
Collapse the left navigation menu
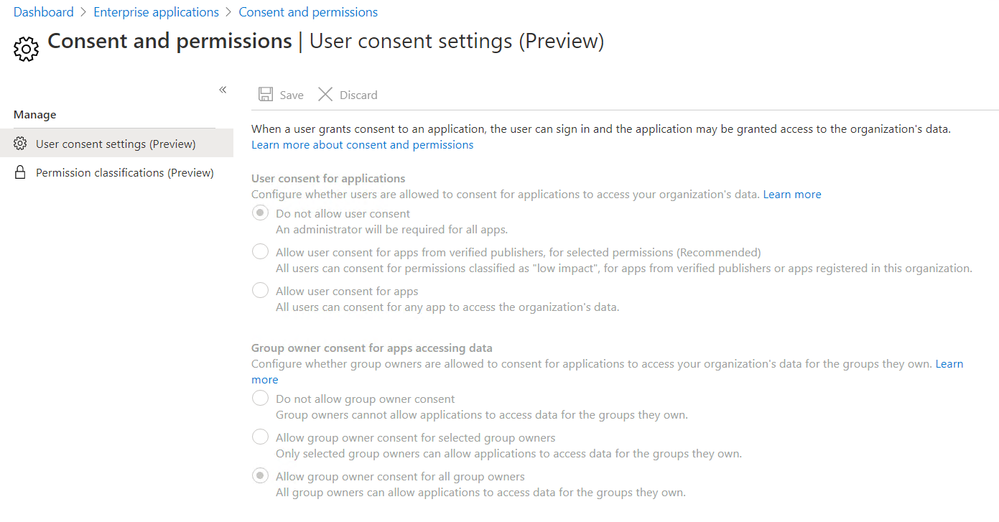pyautogui.click(x=223, y=90)
